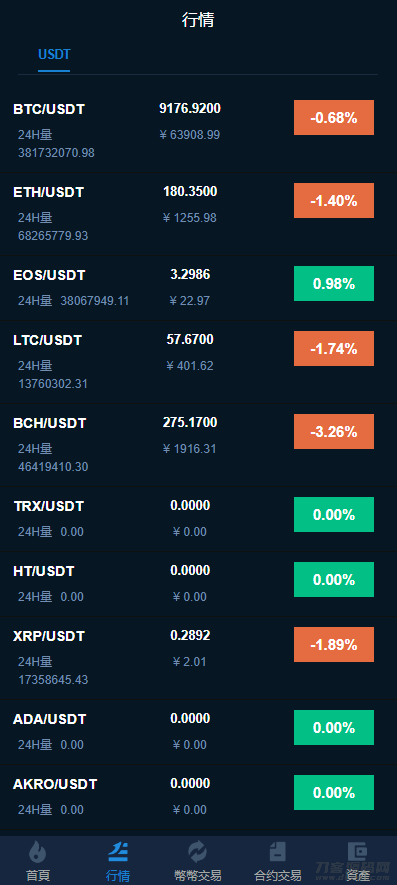Click the -1.74% badge for LTC
The image size is (397, 885).
334,348
